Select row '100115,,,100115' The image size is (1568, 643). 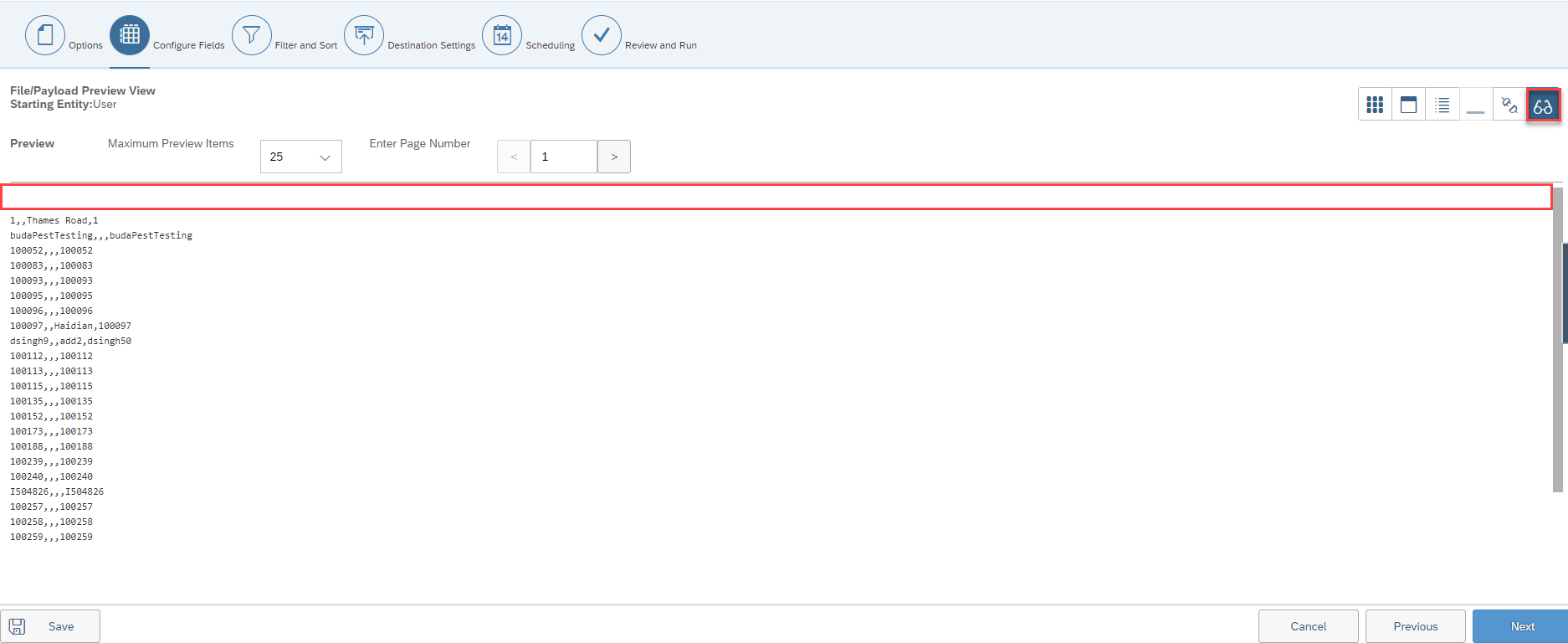click(x=52, y=386)
